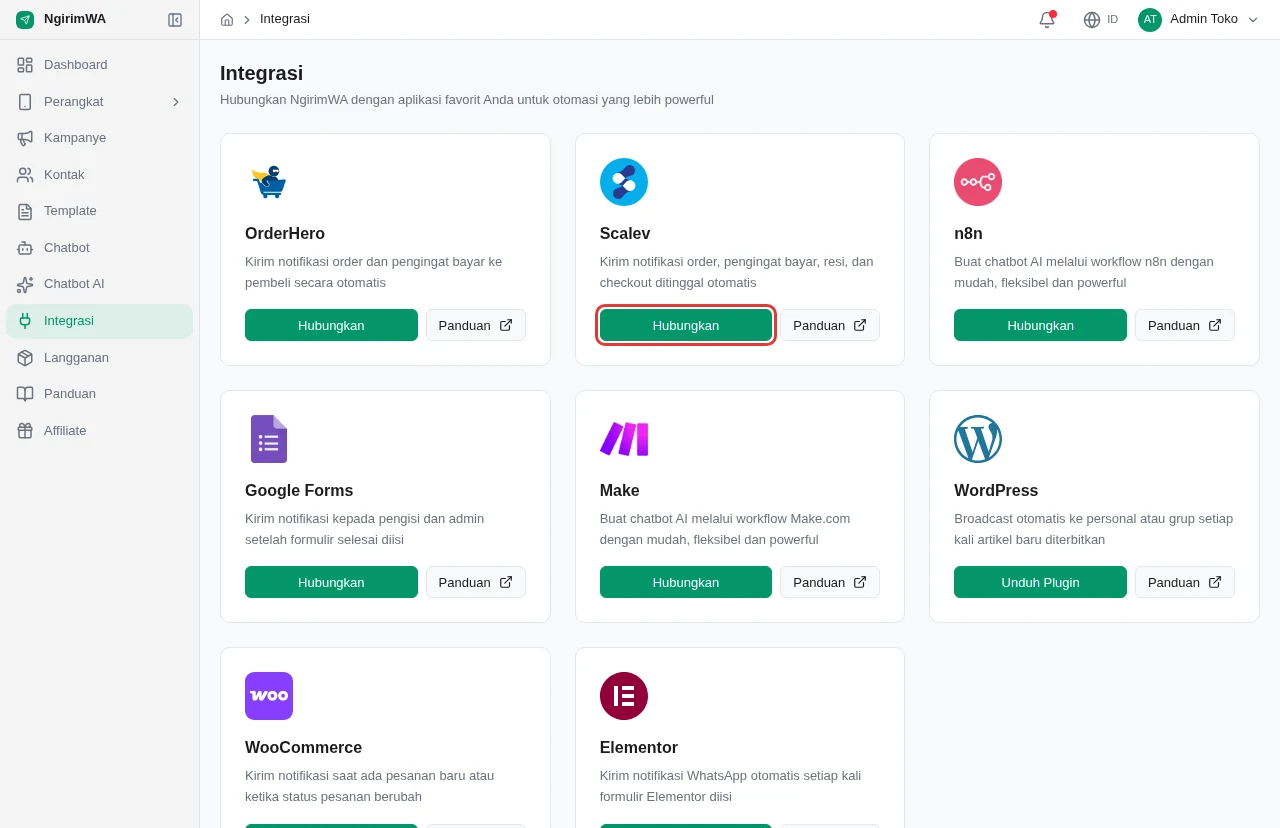Click the OrderHero logo

(269, 182)
